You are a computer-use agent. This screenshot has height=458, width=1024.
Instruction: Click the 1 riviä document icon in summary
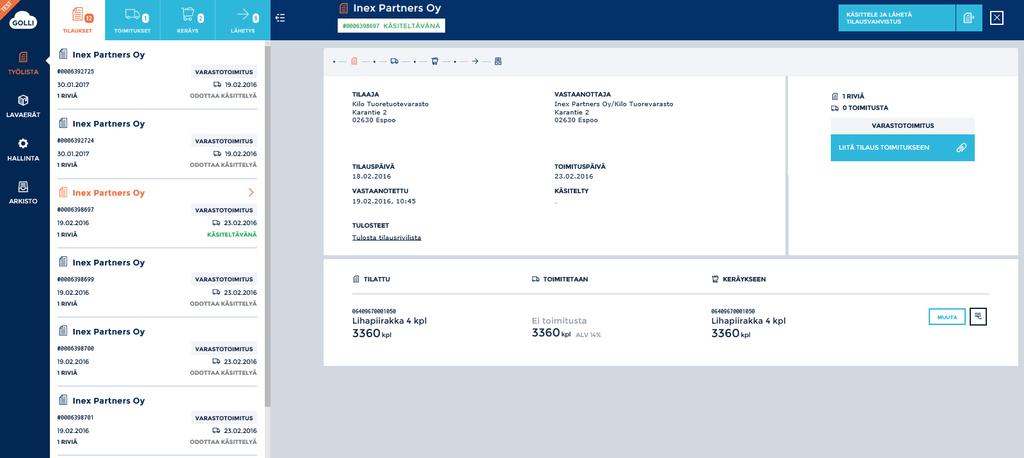pyautogui.click(x=835, y=96)
